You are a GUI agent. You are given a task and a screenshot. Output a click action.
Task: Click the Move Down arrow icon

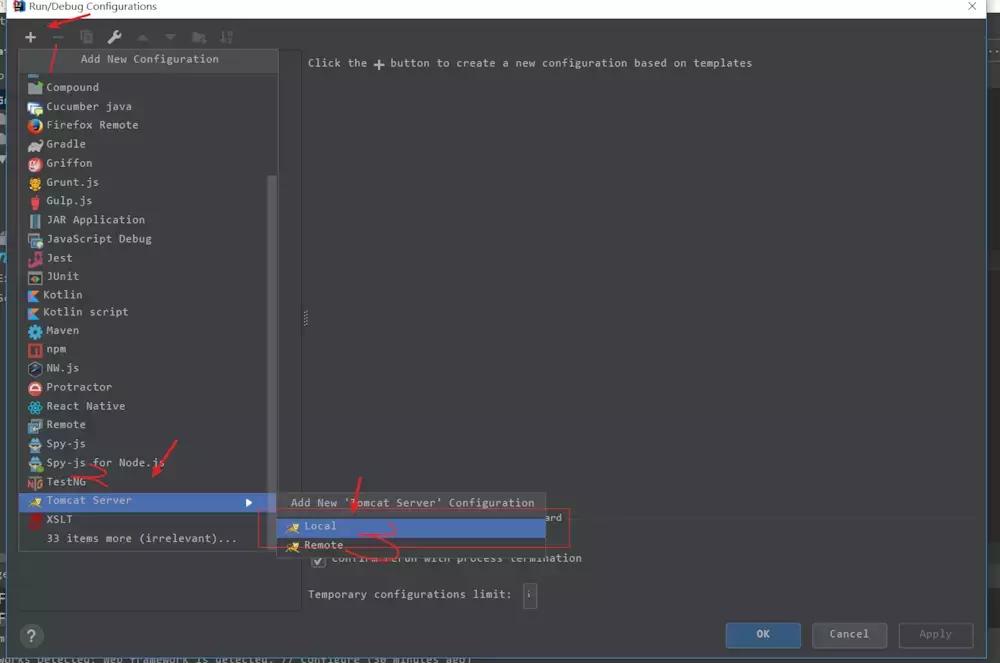coord(170,38)
